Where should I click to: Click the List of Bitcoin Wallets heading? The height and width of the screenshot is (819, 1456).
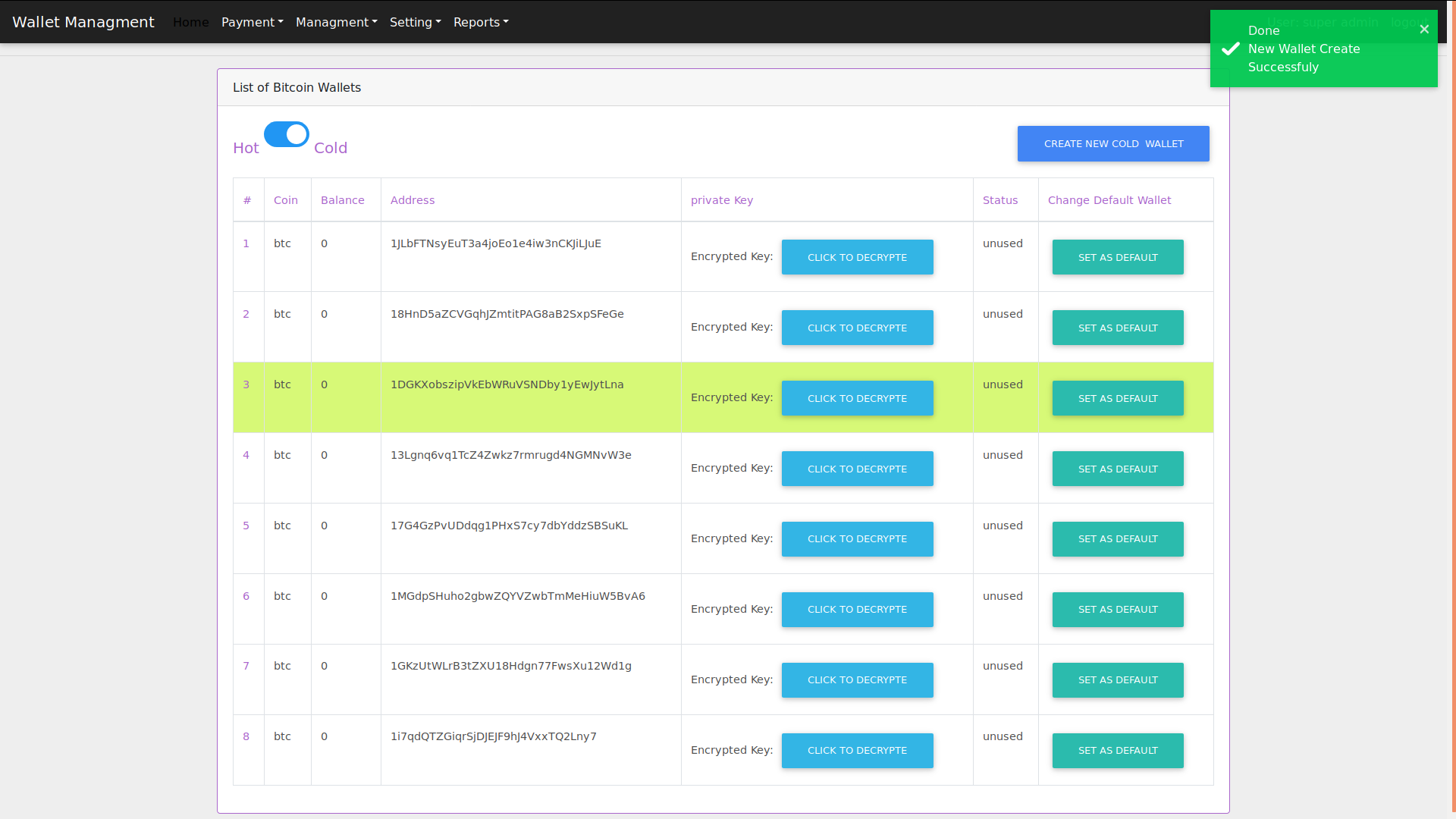point(297,87)
